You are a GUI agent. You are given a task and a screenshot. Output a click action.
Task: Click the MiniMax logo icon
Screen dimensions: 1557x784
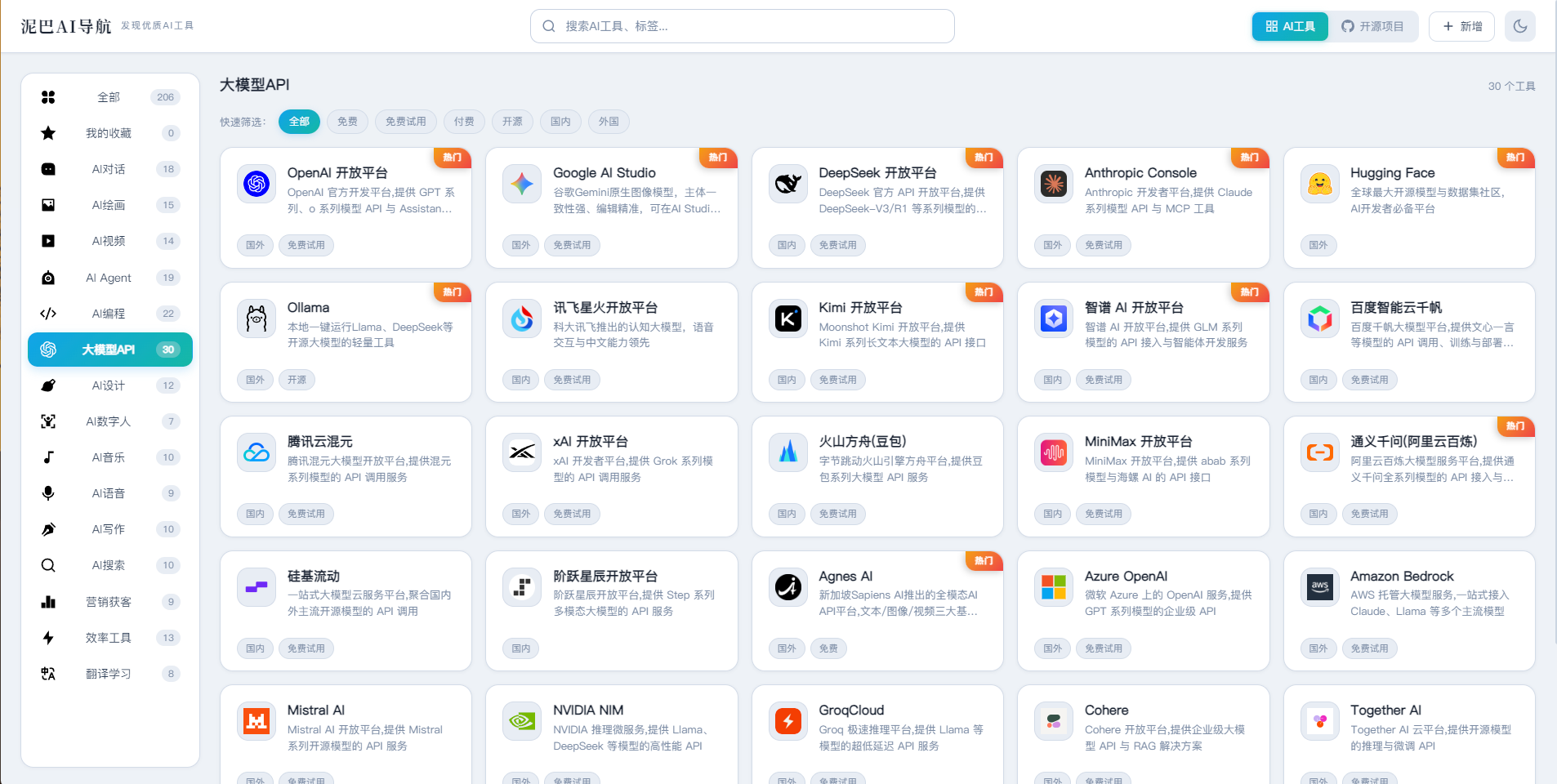coord(1054,452)
